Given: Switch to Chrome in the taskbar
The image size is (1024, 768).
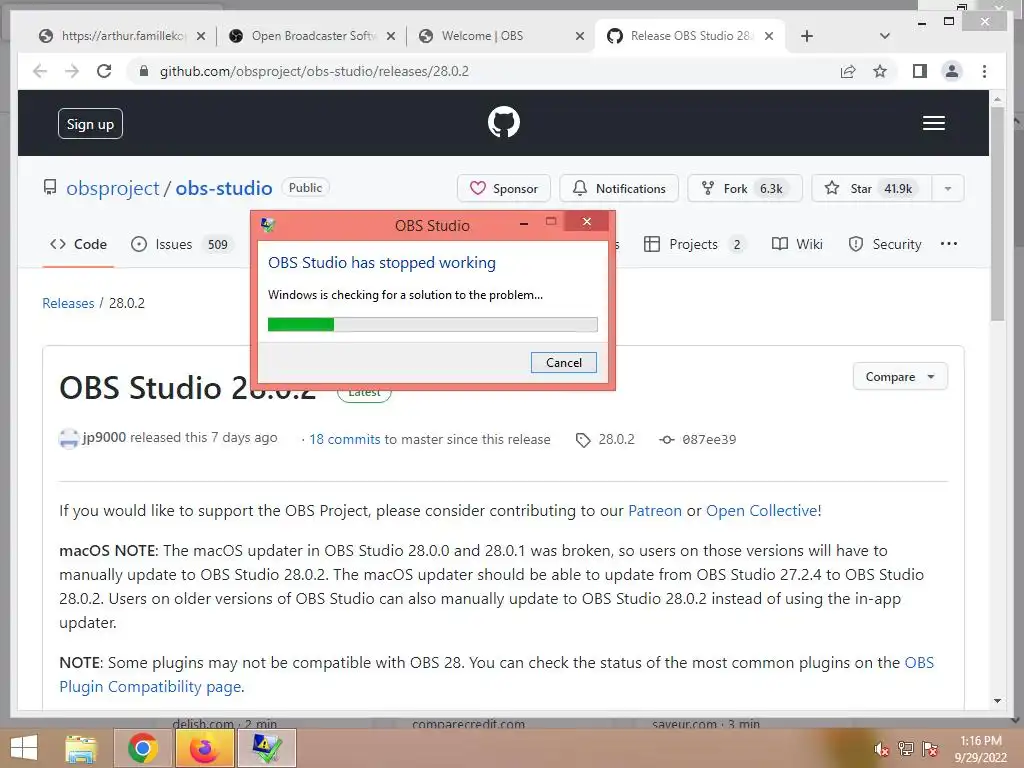Looking at the screenshot, I should pyautogui.click(x=143, y=748).
